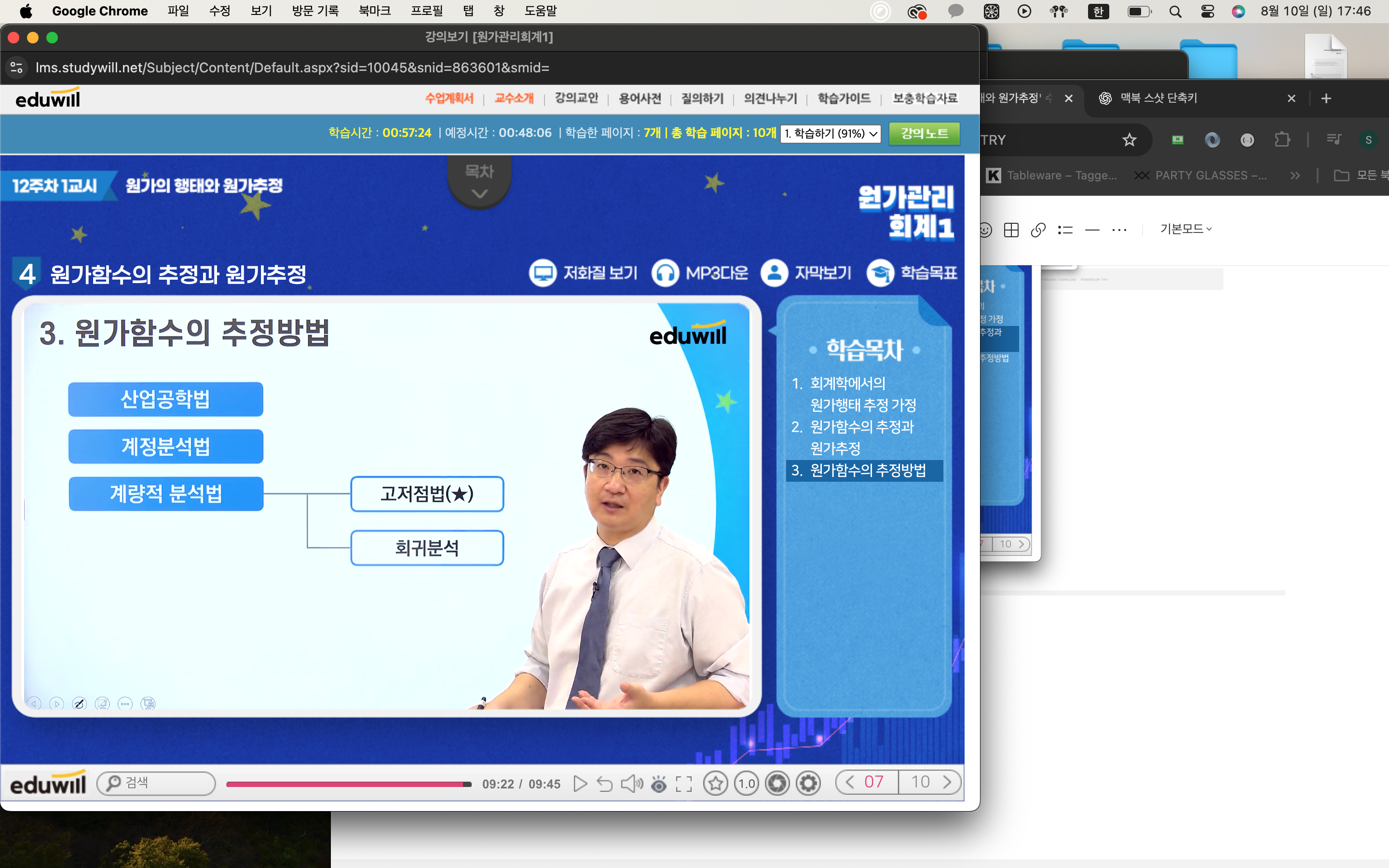Image resolution: width=1389 pixels, height=868 pixels.
Task: Go to next page with right chevron
Action: click(946, 782)
